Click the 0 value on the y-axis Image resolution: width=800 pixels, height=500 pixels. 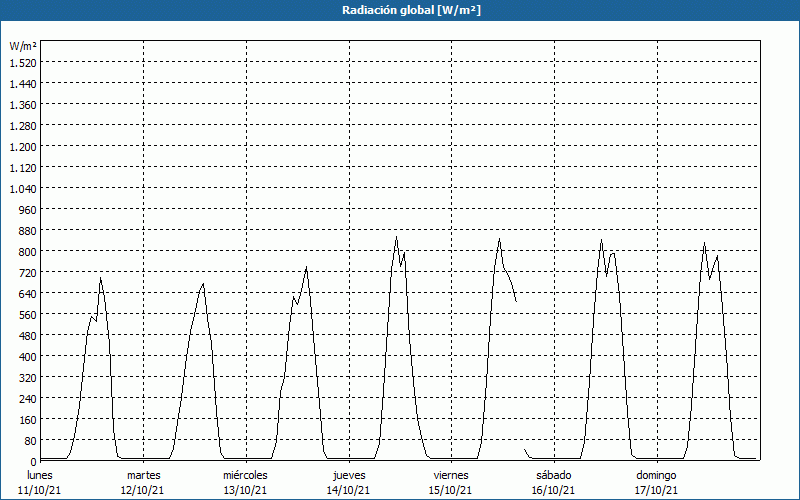click(x=33, y=461)
